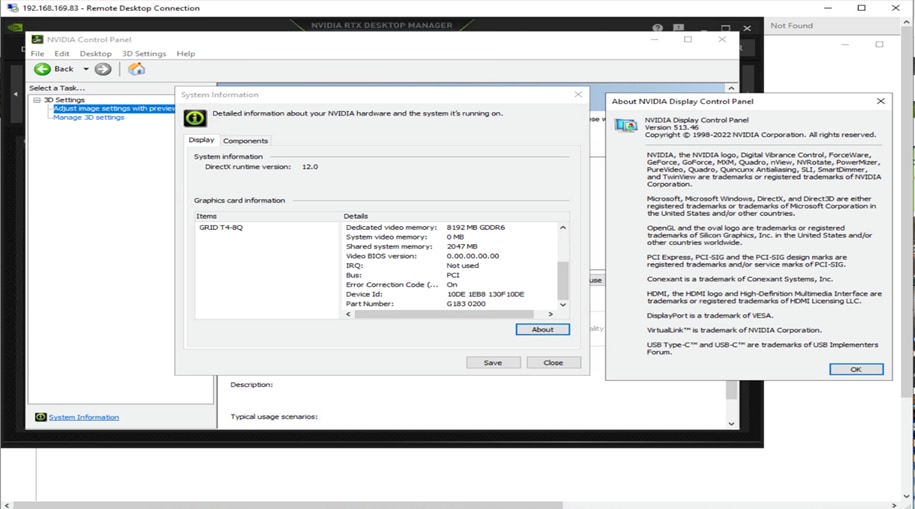Close the About NVIDIA Display Control Panel dialog

coord(881,101)
